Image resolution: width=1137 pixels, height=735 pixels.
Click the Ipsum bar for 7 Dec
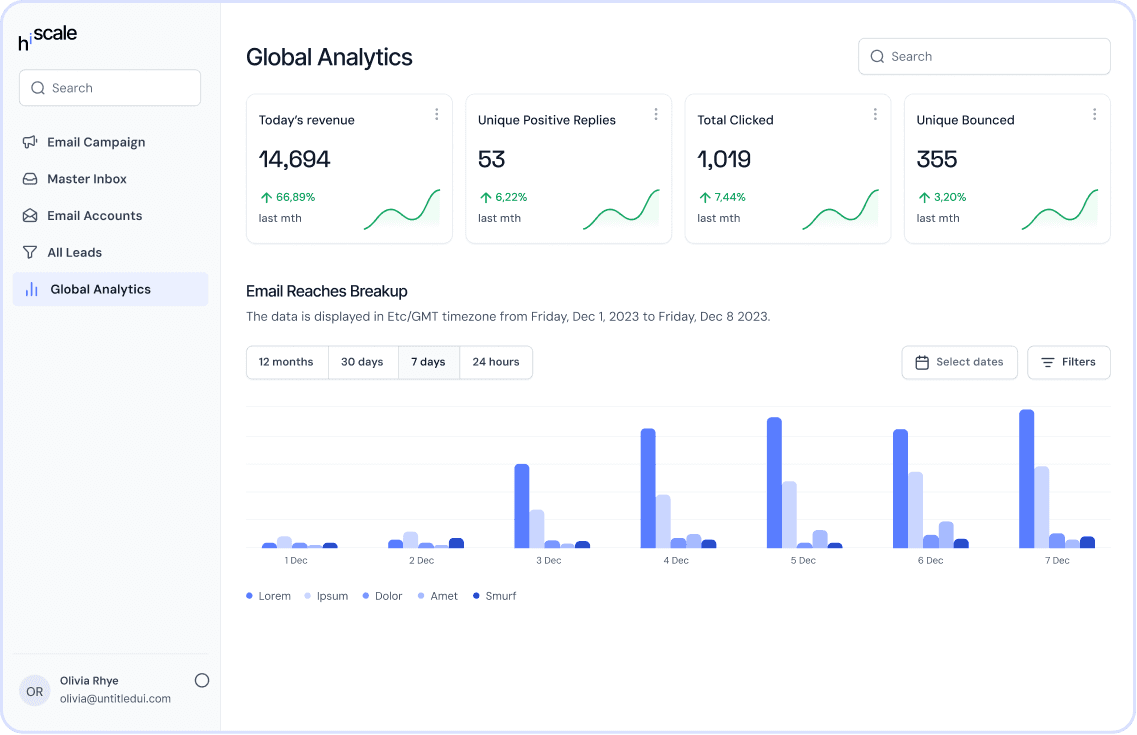pos(1042,507)
